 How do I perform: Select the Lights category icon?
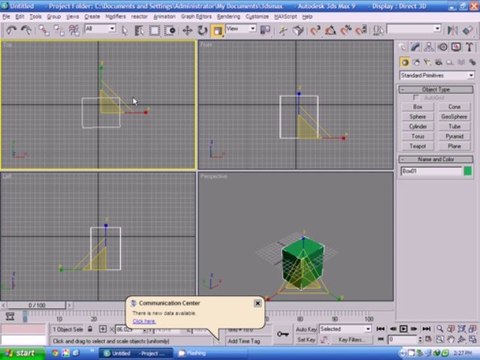point(427,62)
